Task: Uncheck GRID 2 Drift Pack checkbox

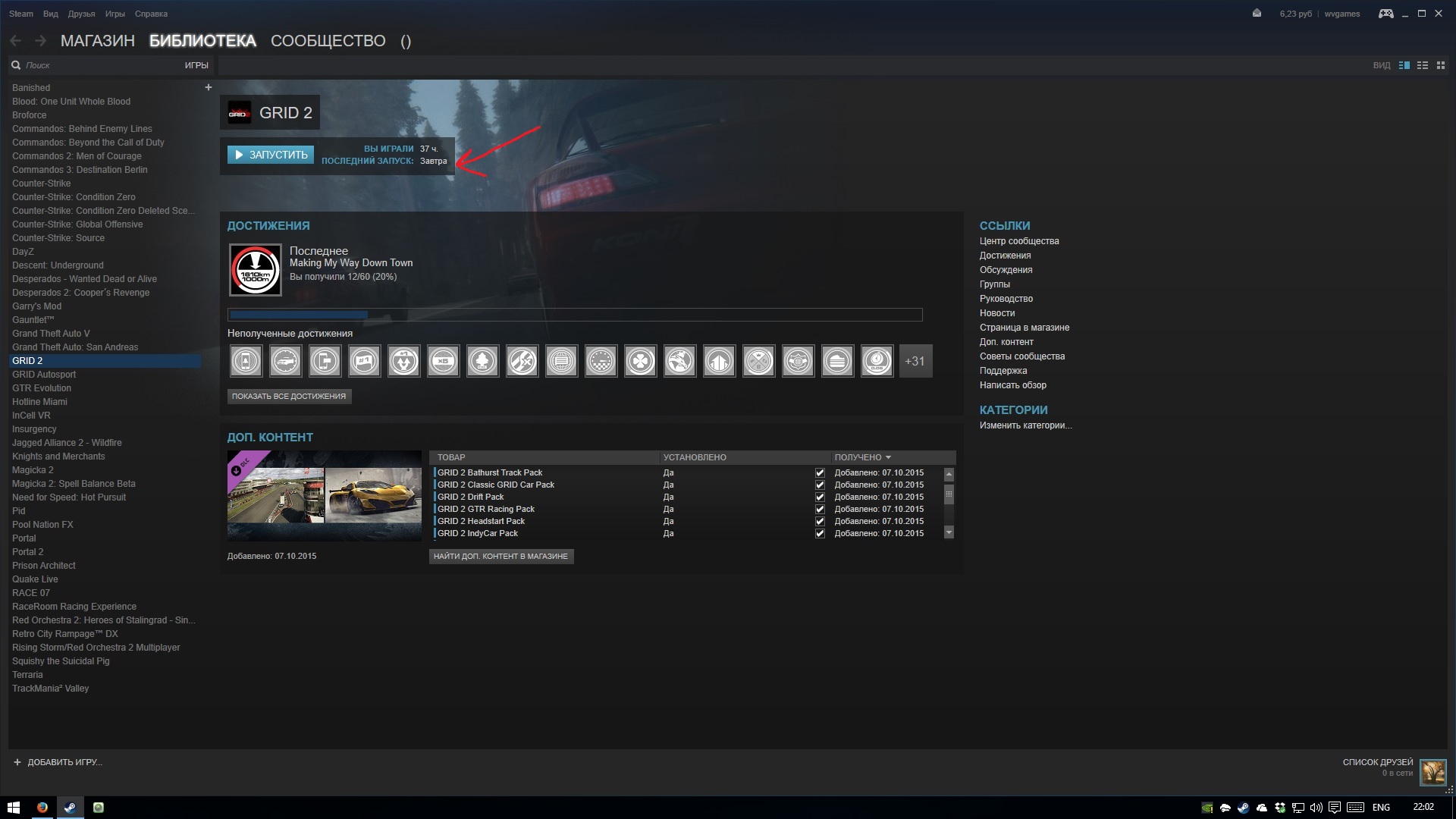Action: click(x=820, y=497)
